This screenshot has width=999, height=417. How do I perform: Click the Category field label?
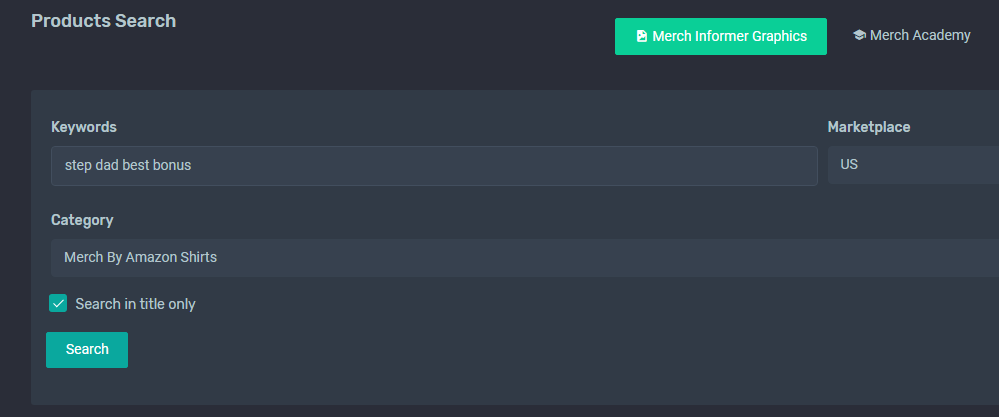click(82, 220)
